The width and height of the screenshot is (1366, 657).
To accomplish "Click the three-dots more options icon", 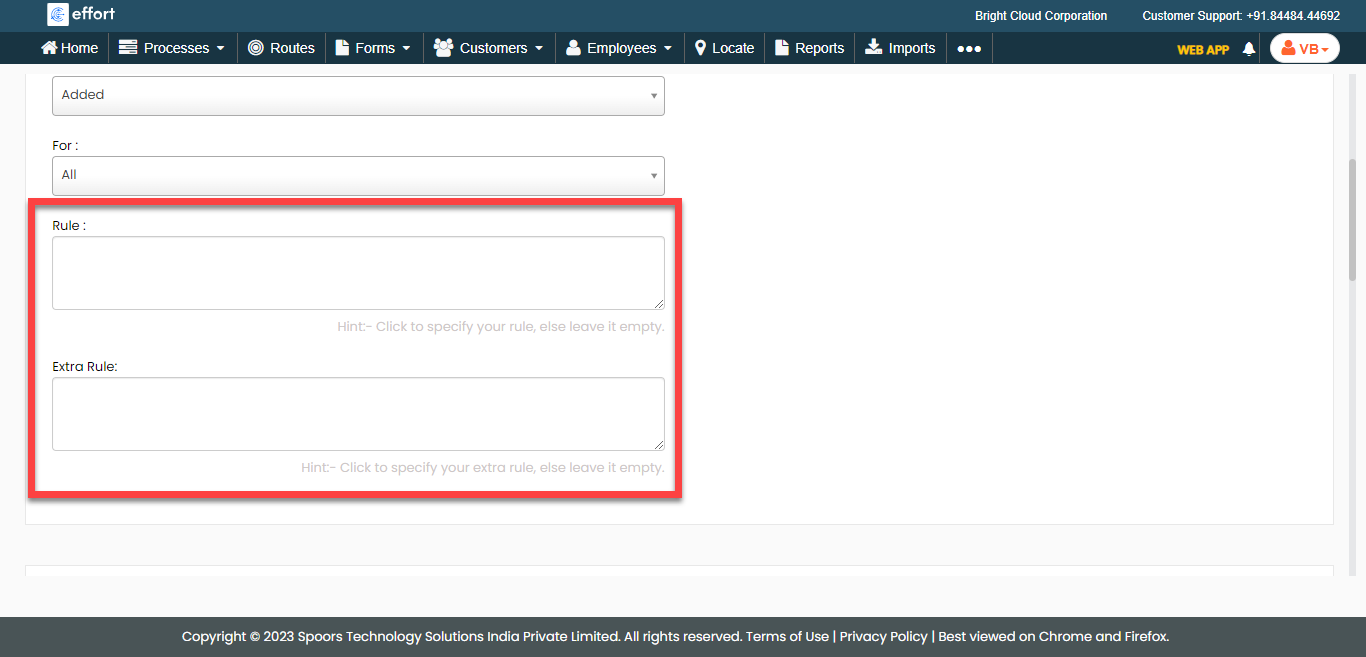I will tap(968, 48).
